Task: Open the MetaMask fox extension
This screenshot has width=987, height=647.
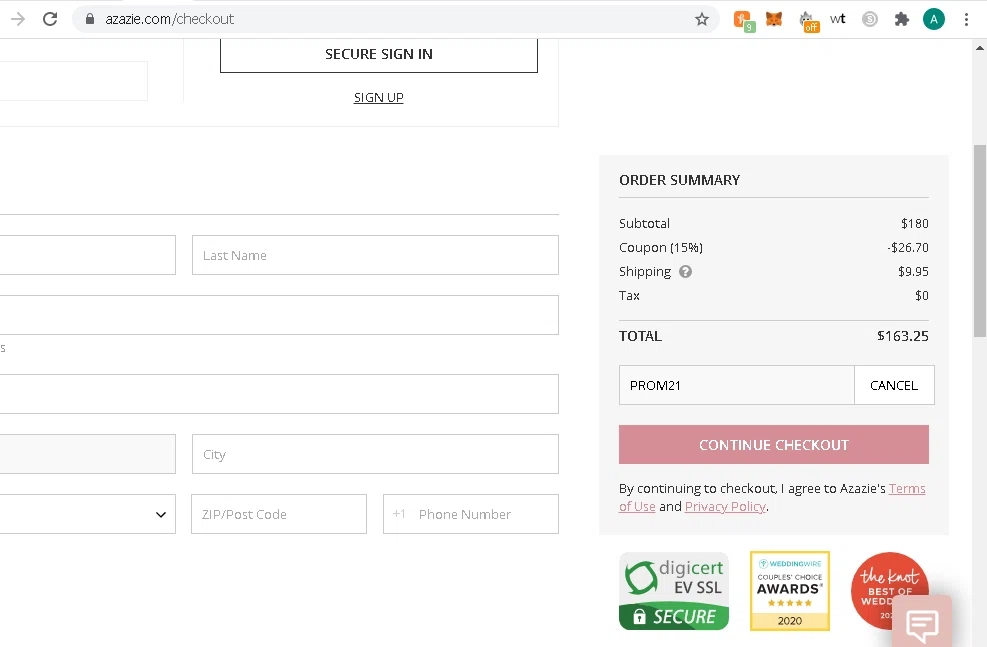Action: (774, 19)
